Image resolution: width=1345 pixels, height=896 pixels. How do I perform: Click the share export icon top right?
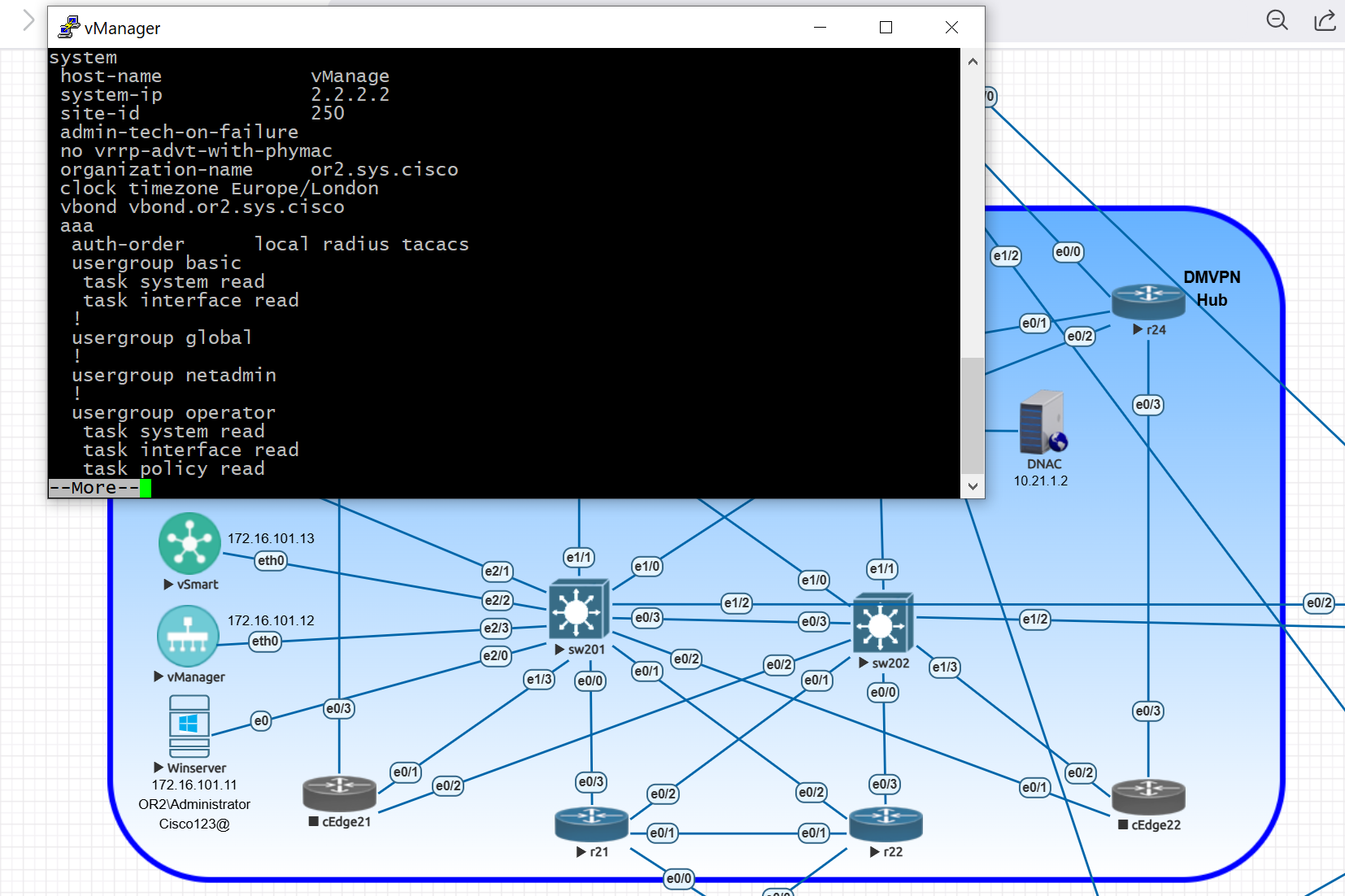(x=1325, y=20)
